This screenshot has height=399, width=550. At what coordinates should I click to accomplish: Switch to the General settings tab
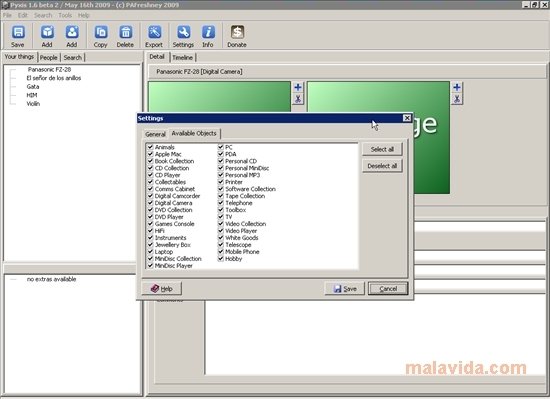[155, 134]
